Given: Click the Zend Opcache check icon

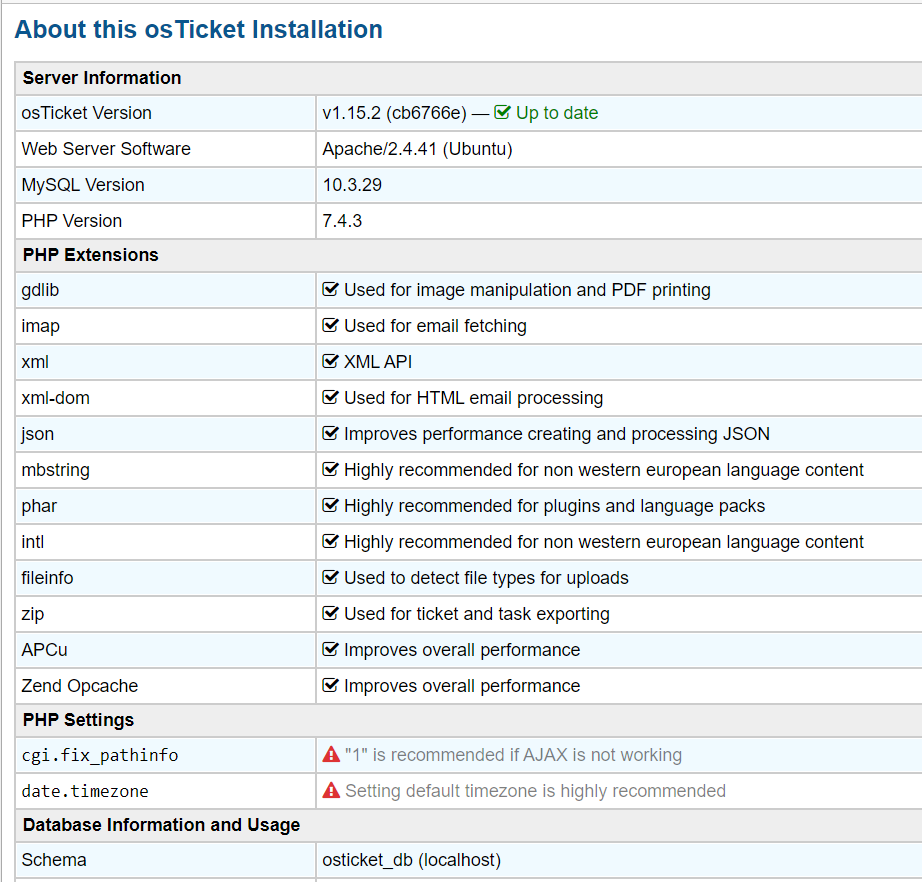Looking at the screenshot, I should [x=330, y=685].
